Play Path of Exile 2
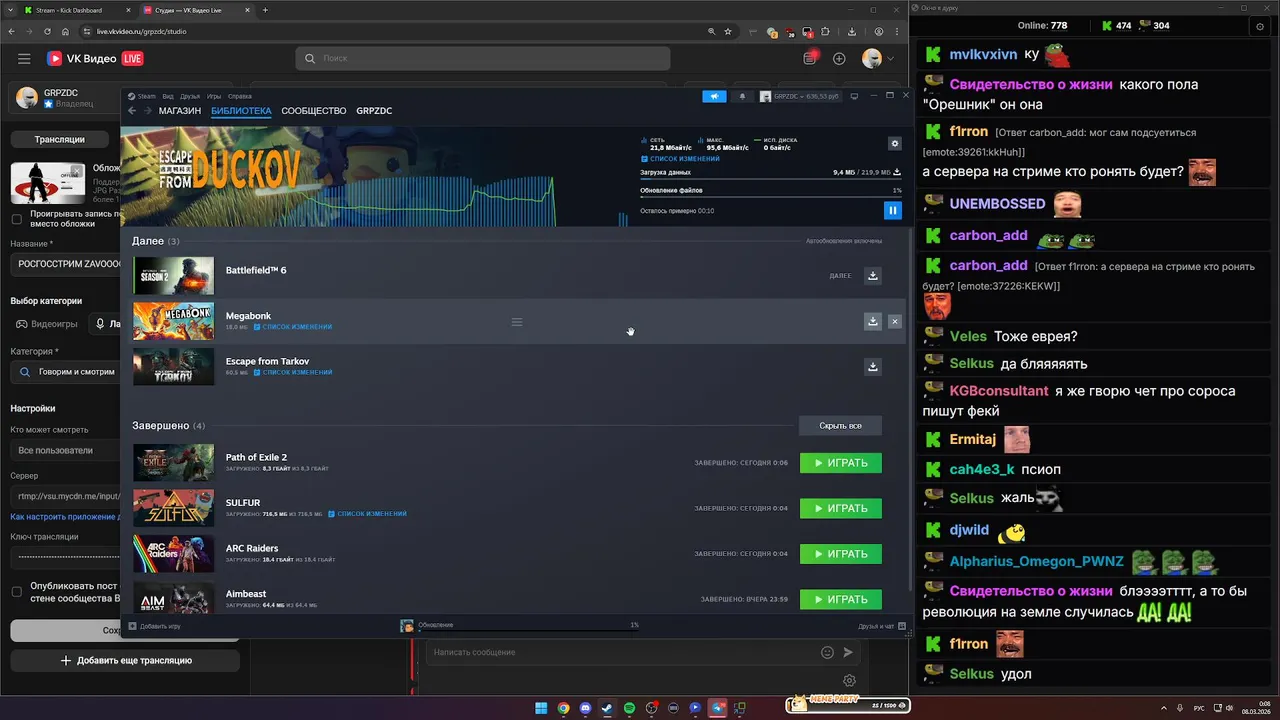 (x=841, y=463)
